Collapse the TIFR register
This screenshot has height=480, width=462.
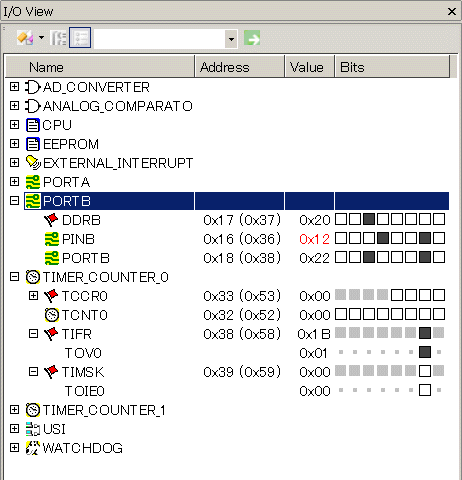pyautogui.click(x=33, y=334)
